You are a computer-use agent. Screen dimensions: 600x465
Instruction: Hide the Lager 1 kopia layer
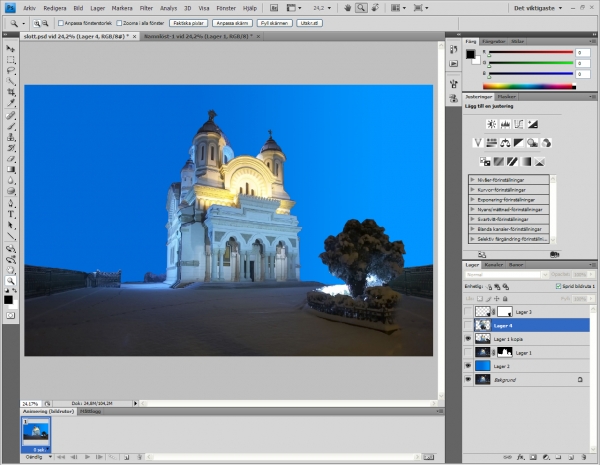coord(468,339)
